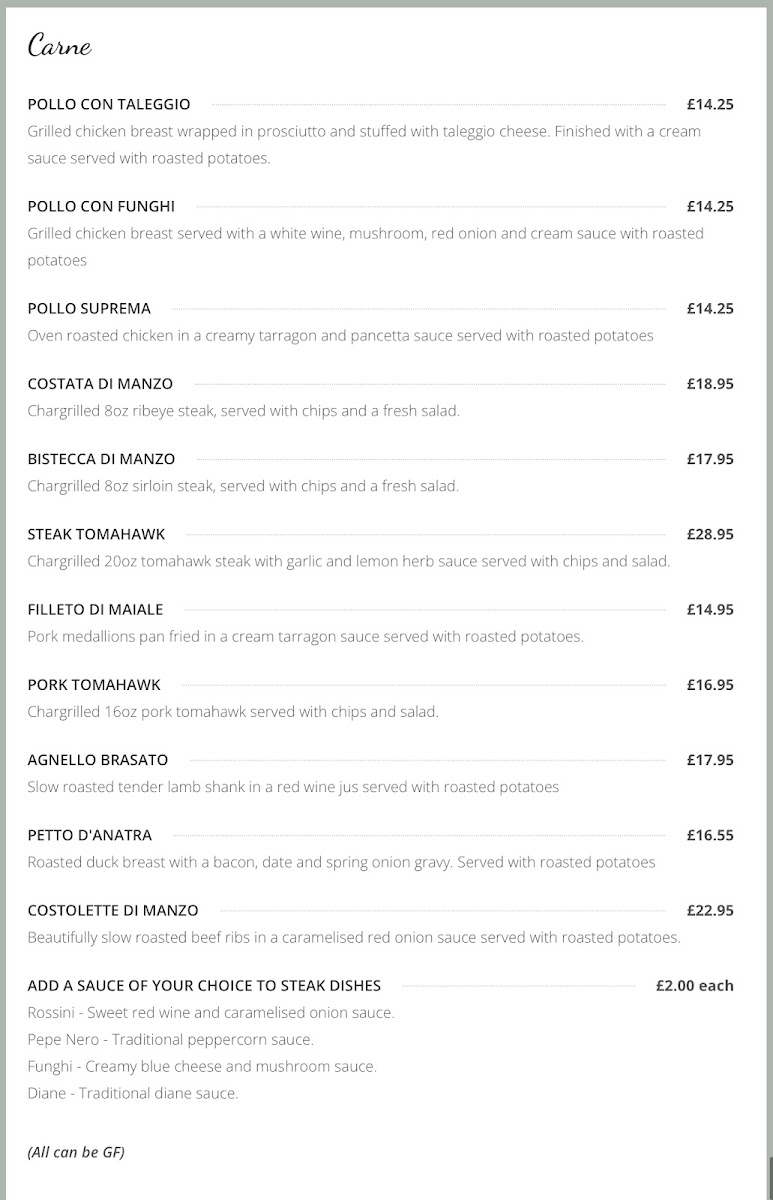Pick the Filleto di Maiale dish name

(x=95, y=609)
